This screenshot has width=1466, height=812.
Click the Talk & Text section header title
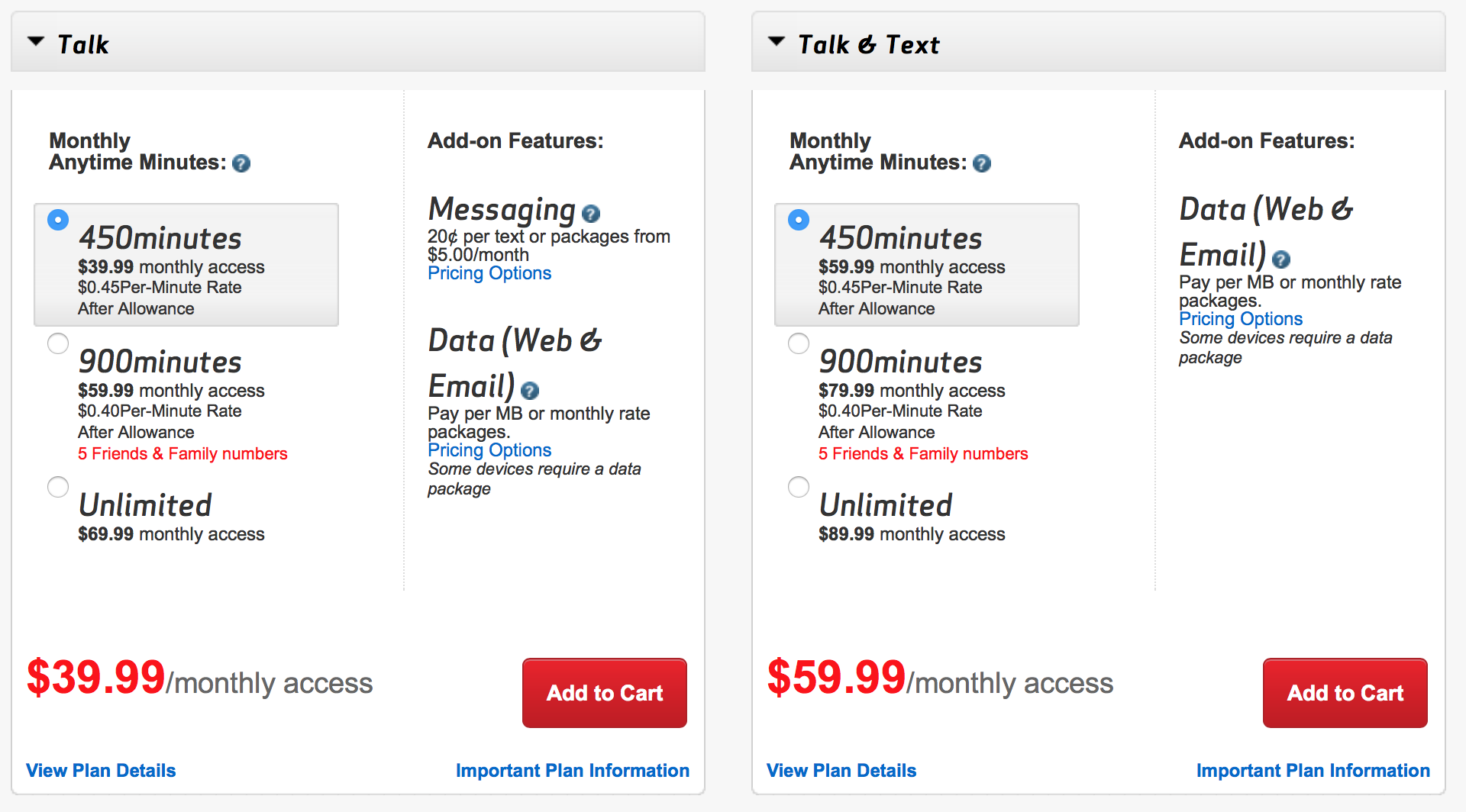(868, 45)
